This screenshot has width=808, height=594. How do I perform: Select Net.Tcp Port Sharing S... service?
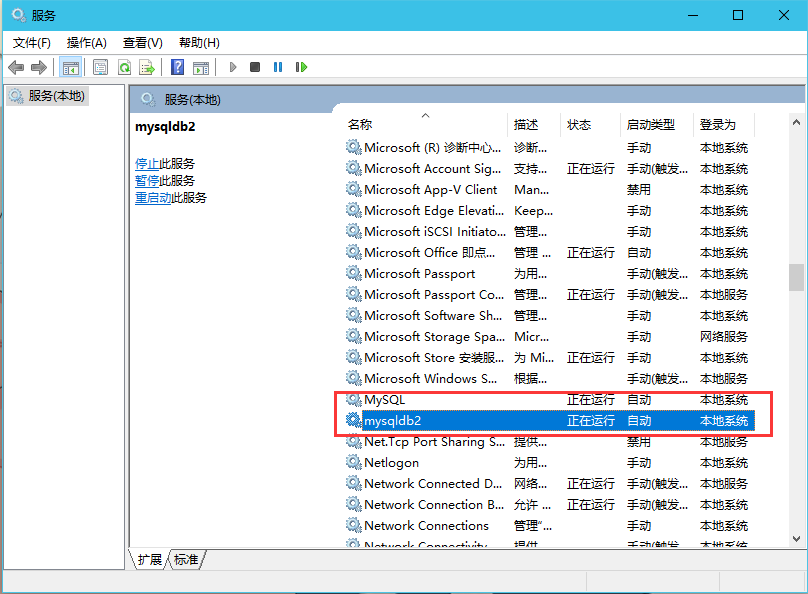point(549,442)
